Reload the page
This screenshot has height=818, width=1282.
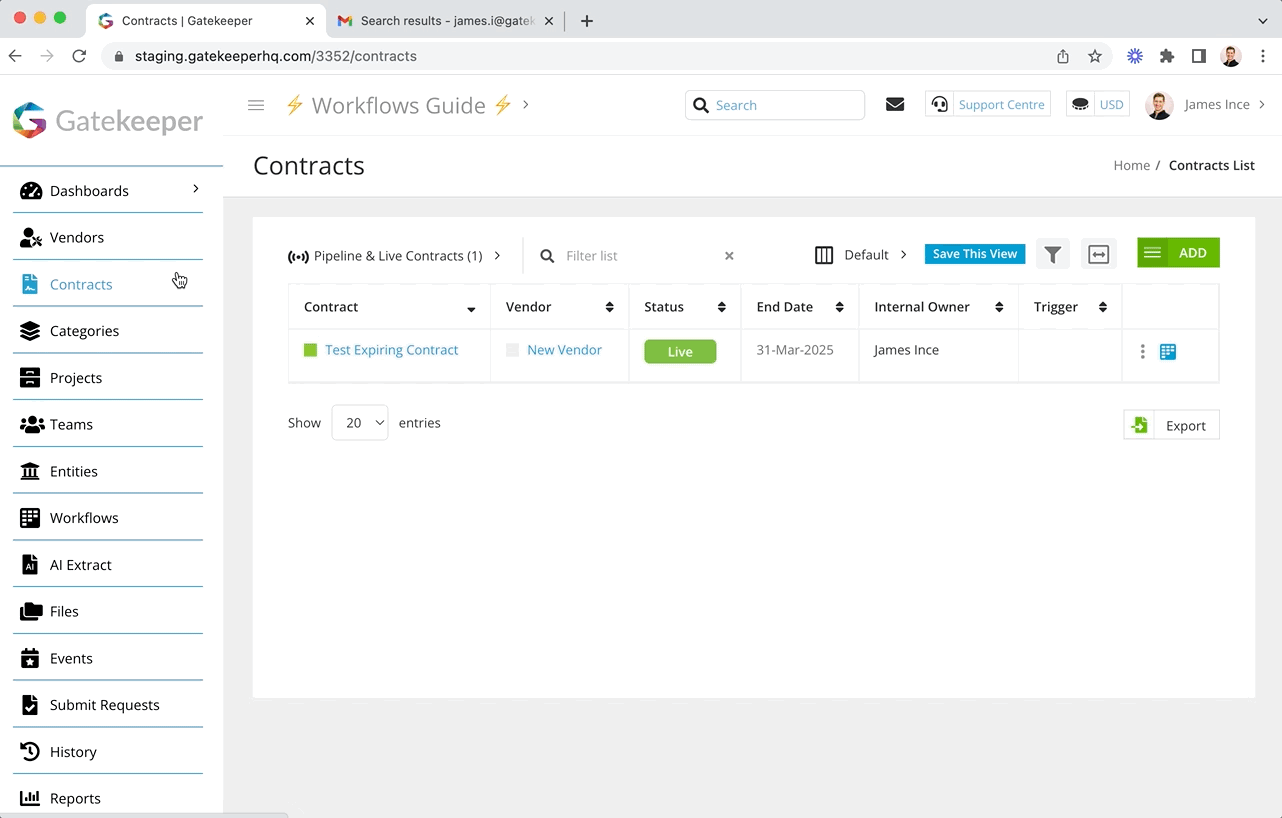point(79,56)
